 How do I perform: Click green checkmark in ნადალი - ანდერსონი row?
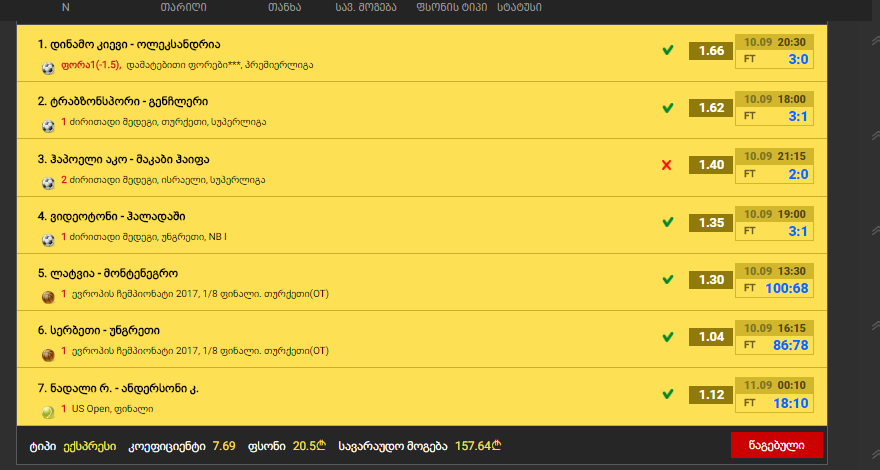(x=667, y=394)
